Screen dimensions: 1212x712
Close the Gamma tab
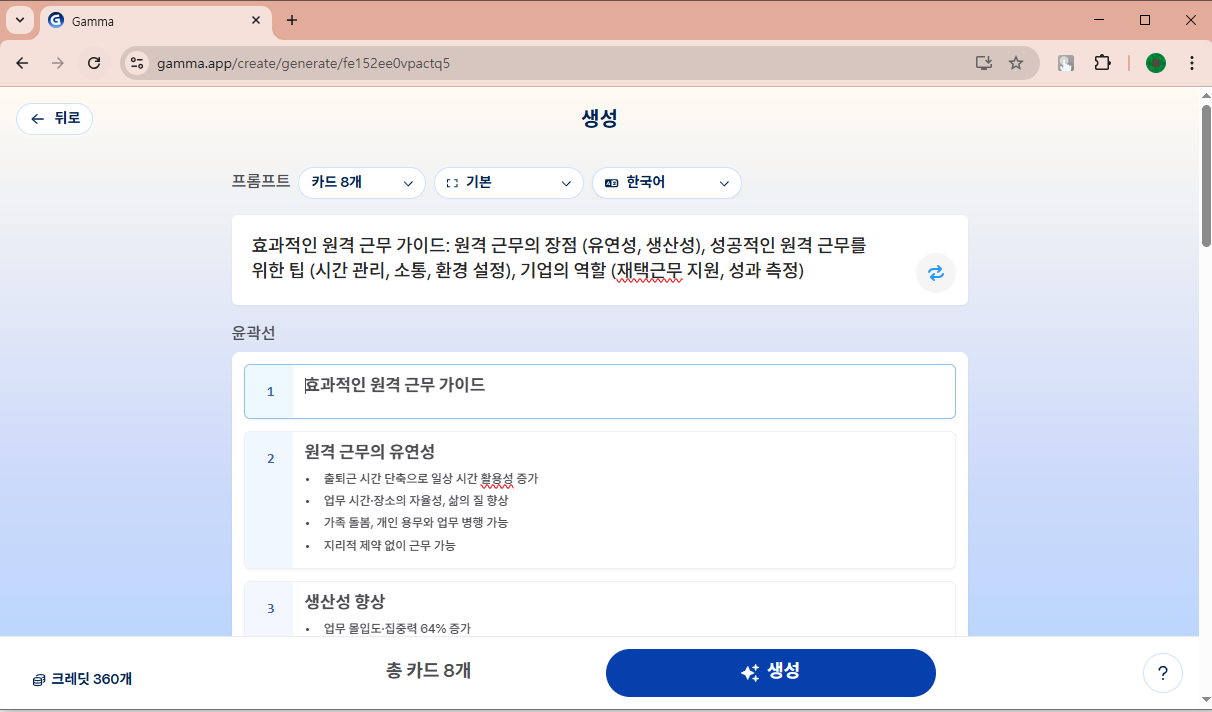click(256, 20)
